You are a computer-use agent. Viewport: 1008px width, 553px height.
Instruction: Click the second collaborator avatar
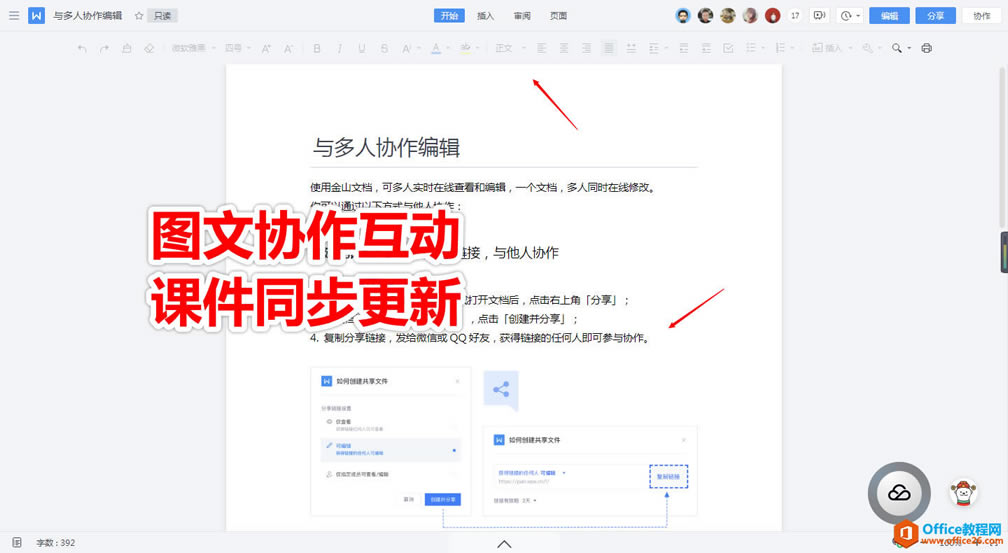tap(705, 15)
